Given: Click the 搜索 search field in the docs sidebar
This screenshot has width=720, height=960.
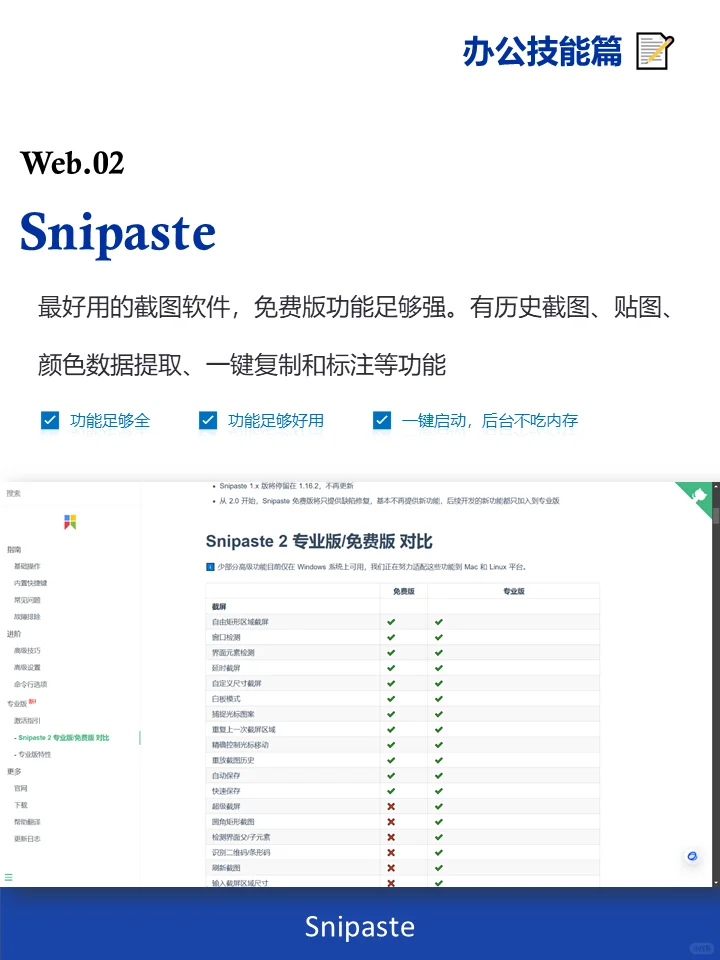Looking at the screenshot, I should [x=70, y=493].
